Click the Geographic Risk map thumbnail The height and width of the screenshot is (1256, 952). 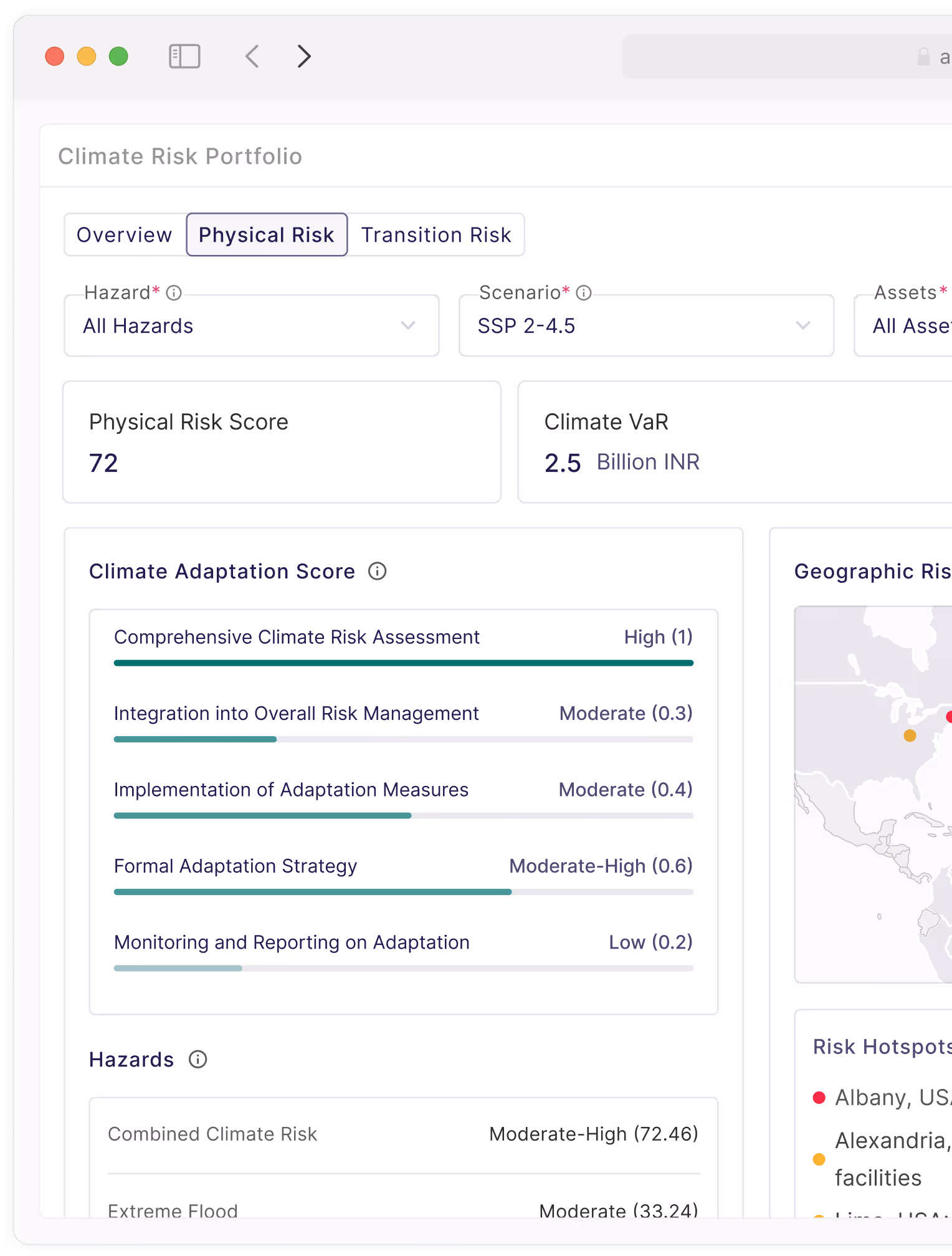[873, 794]
